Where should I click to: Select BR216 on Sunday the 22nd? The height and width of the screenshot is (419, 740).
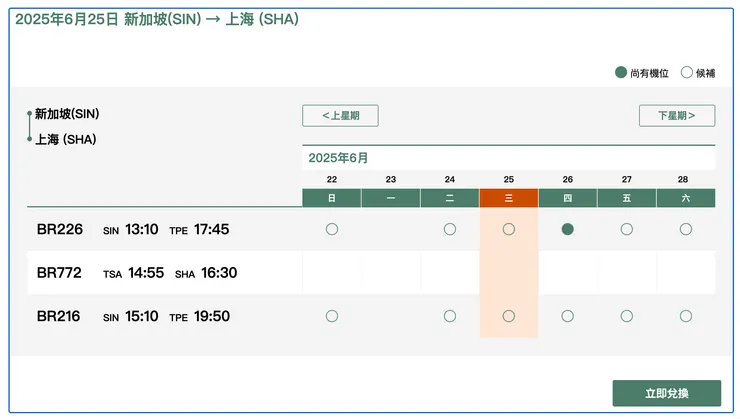pyautogui.click(x=332, y=316)
